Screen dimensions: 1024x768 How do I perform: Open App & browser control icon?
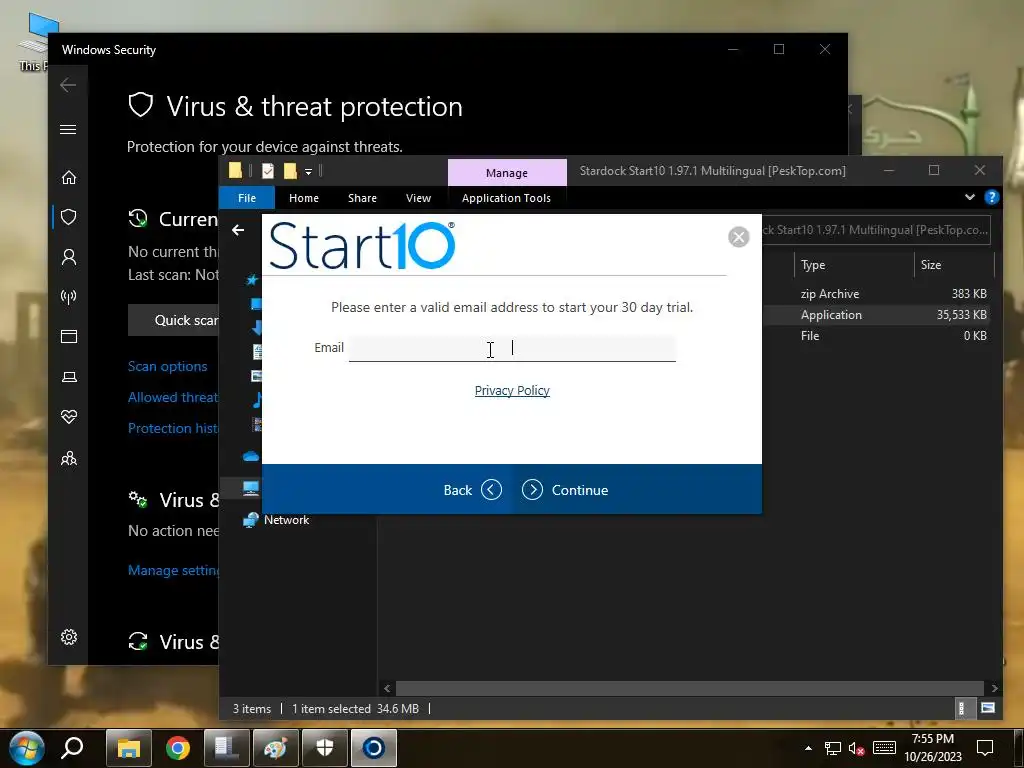pyautogui.click(x=69, y=336)
